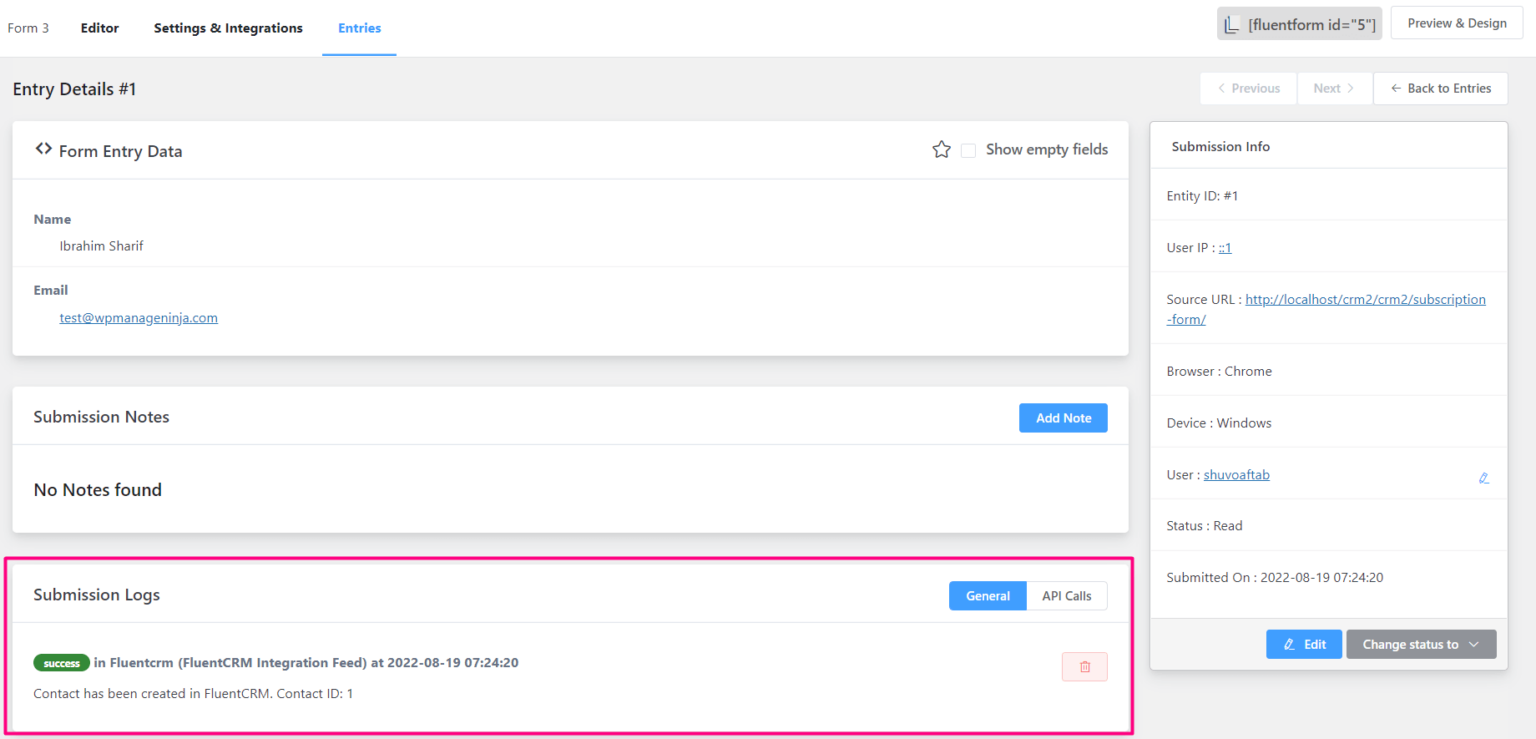
Task: Open the email link test@wpmanageninja.com
Action: click(x=138, y=317)
